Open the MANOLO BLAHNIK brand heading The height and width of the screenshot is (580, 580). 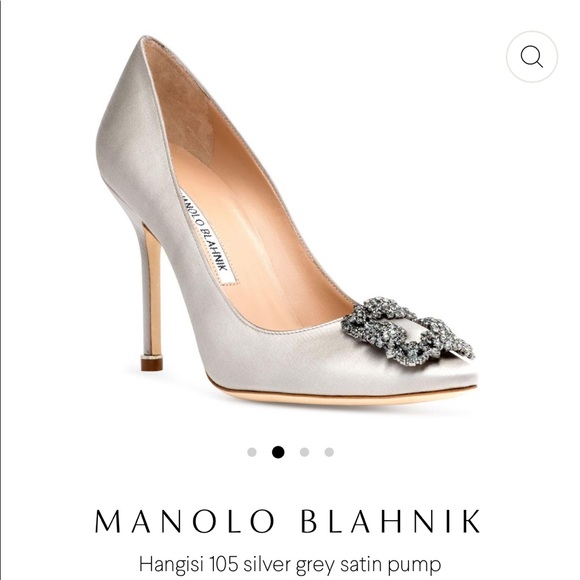click(288, 521)
